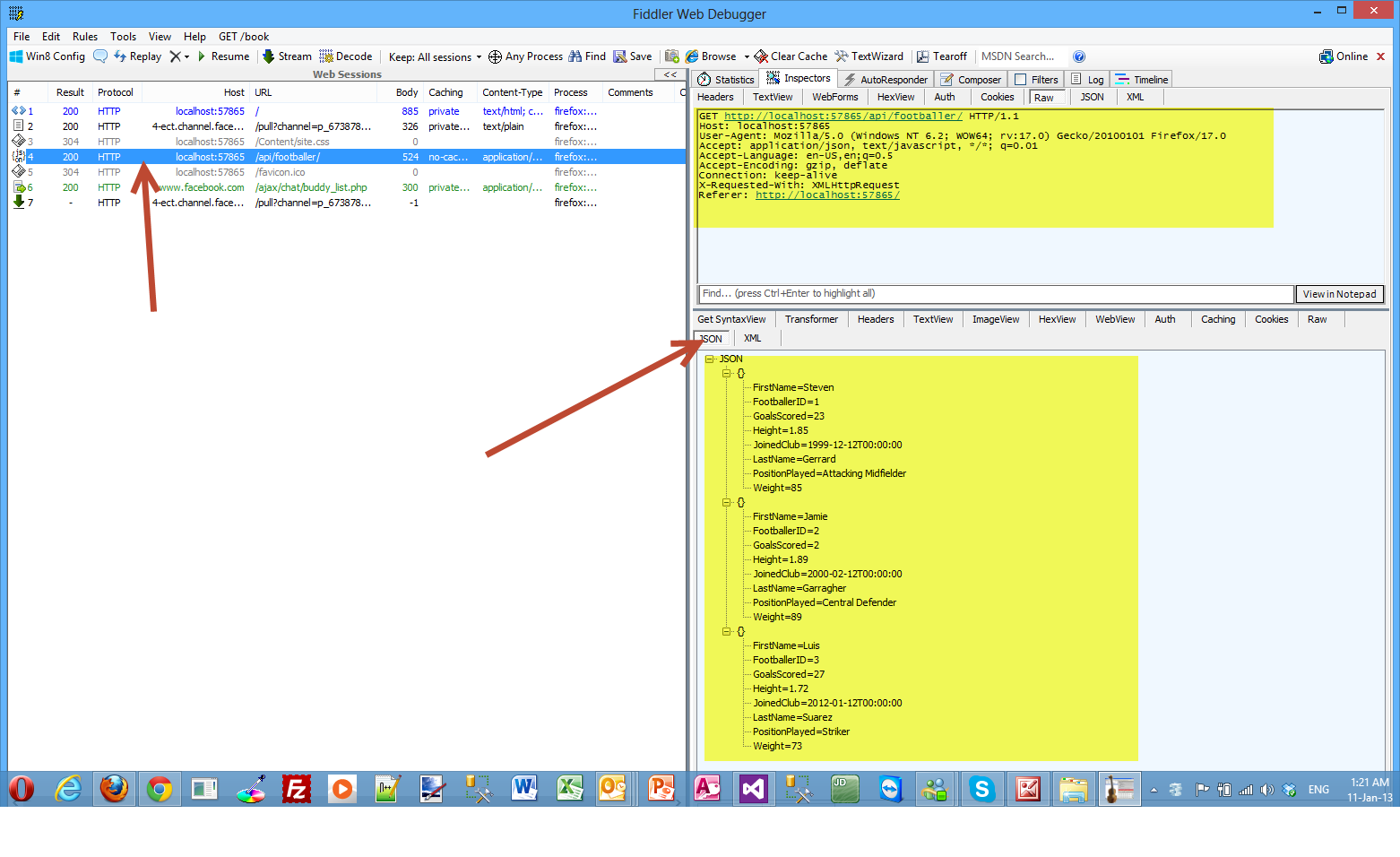Click the Tearoff toolbar button
This screenshot has height=857, width=1400.
941,56
